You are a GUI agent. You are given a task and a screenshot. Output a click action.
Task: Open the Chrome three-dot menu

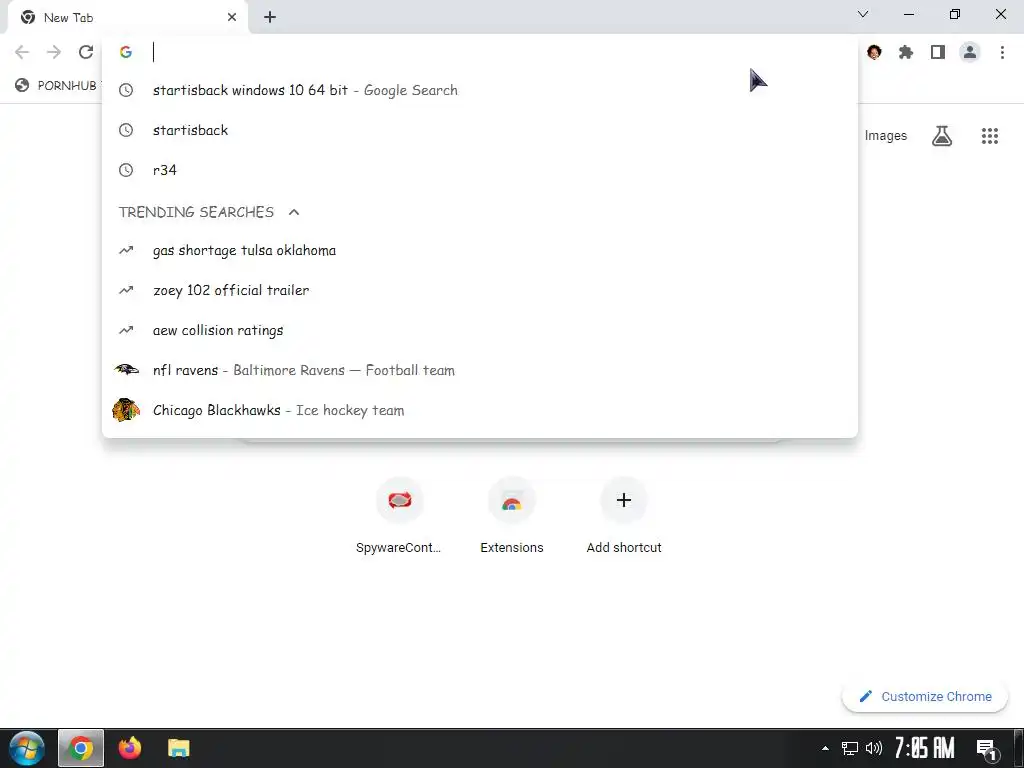pyautogui.click(x=1002, y=52)
